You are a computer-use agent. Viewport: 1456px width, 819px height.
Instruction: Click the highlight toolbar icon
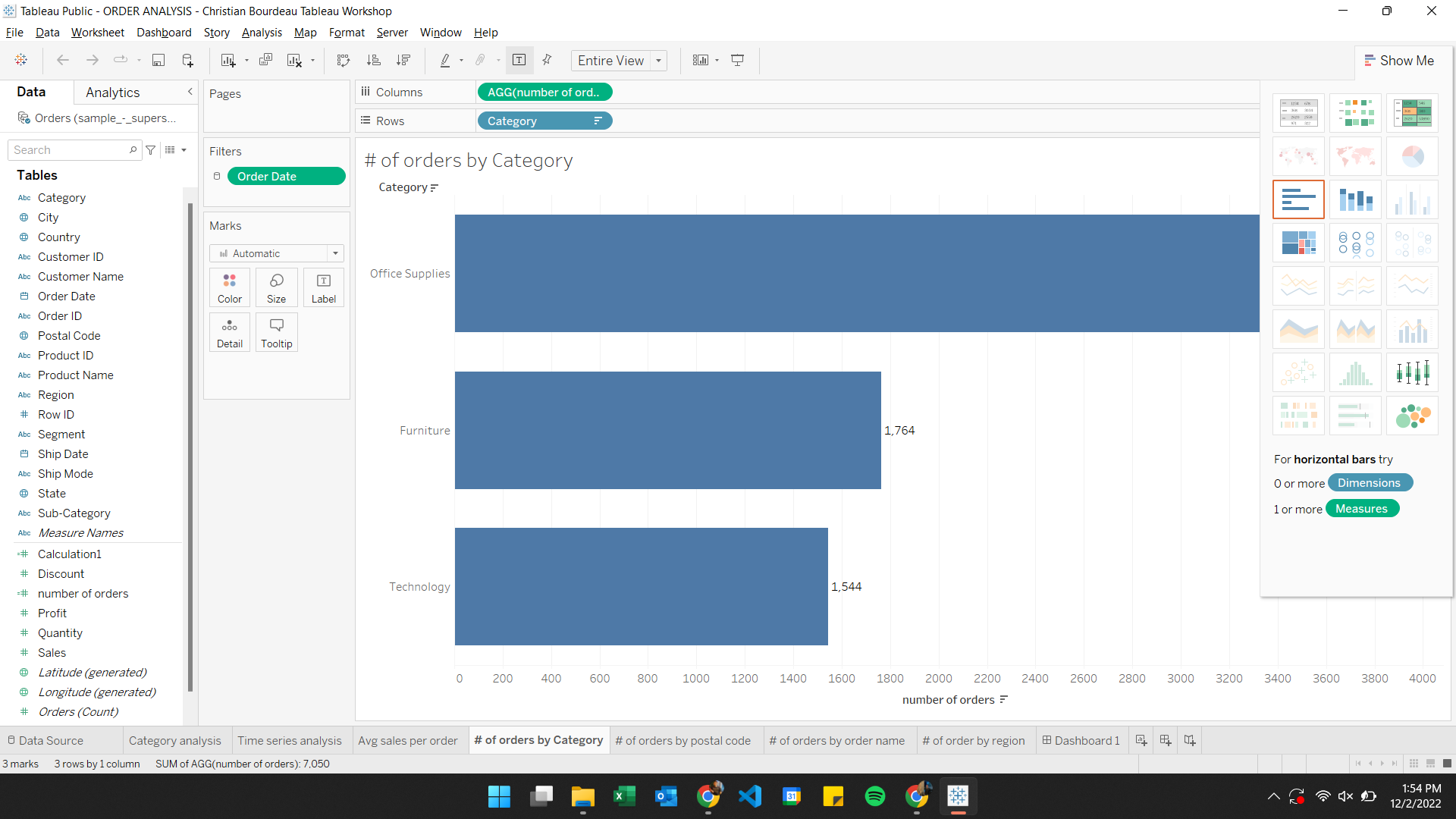tap(446, 60)
